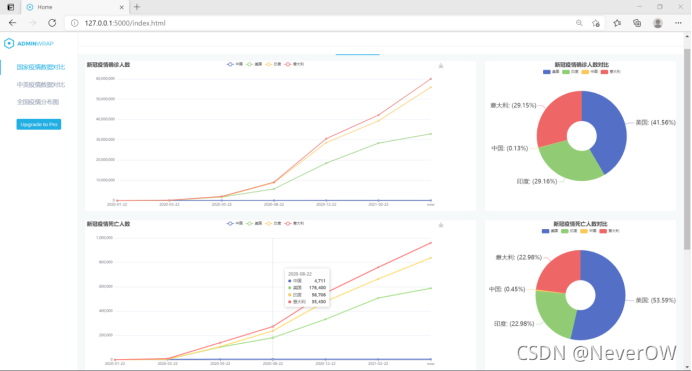Open the browser profile avatar

tap(658, 23)
